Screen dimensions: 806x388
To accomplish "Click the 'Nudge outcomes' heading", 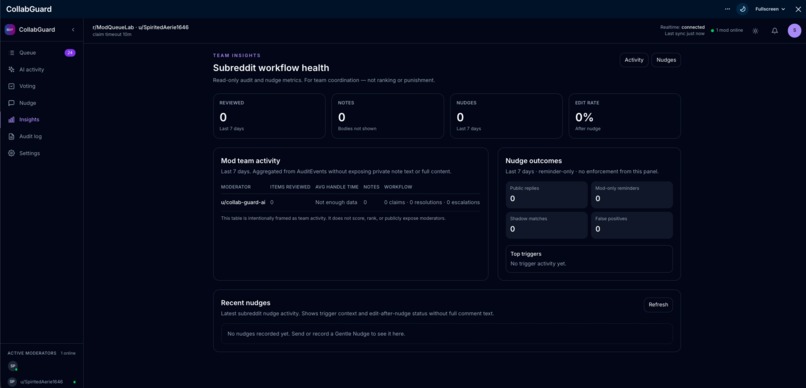I will coord(534,161).
